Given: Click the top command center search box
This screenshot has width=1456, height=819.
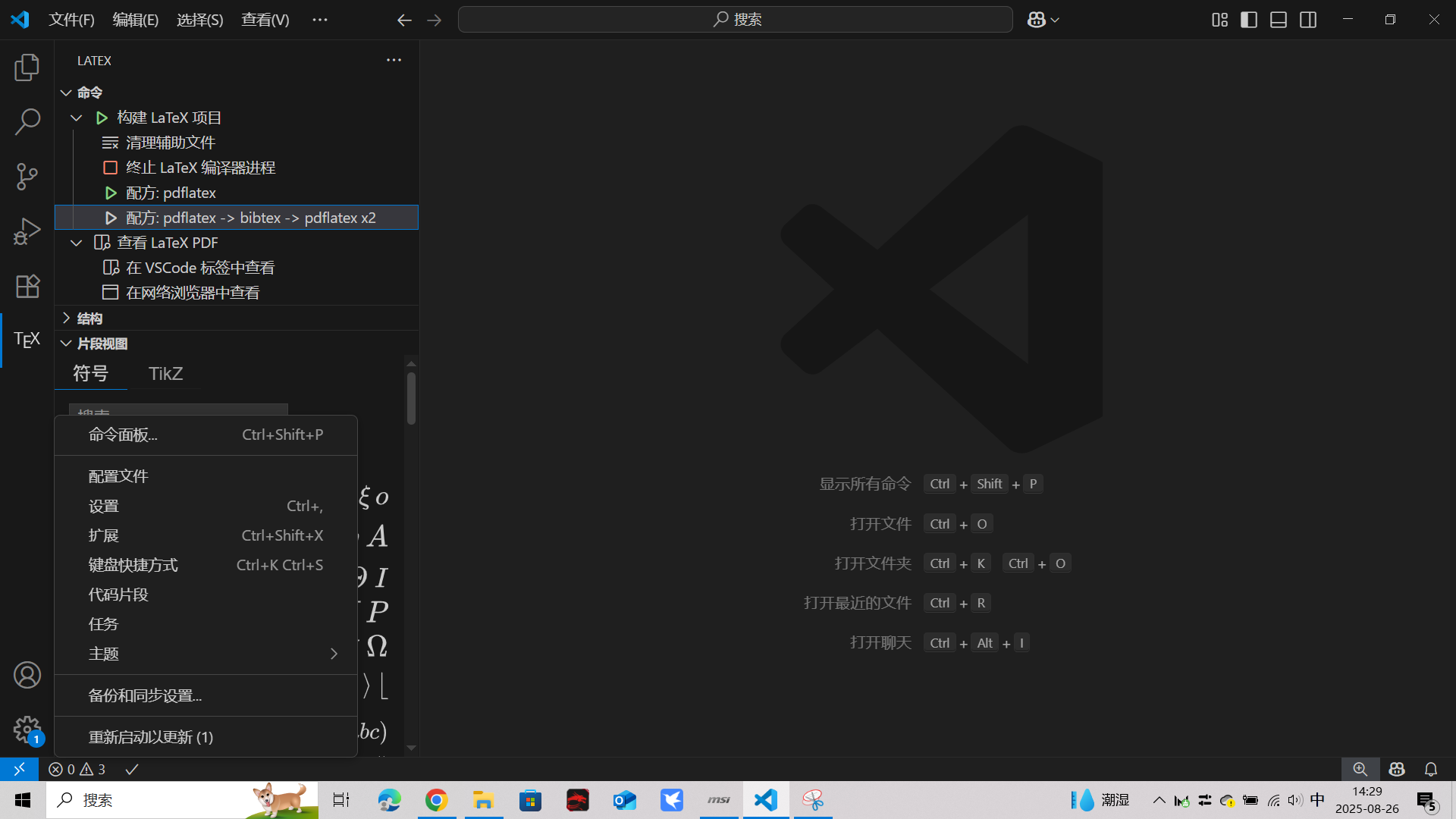Looking at the screenshot, I should (735, 20).
